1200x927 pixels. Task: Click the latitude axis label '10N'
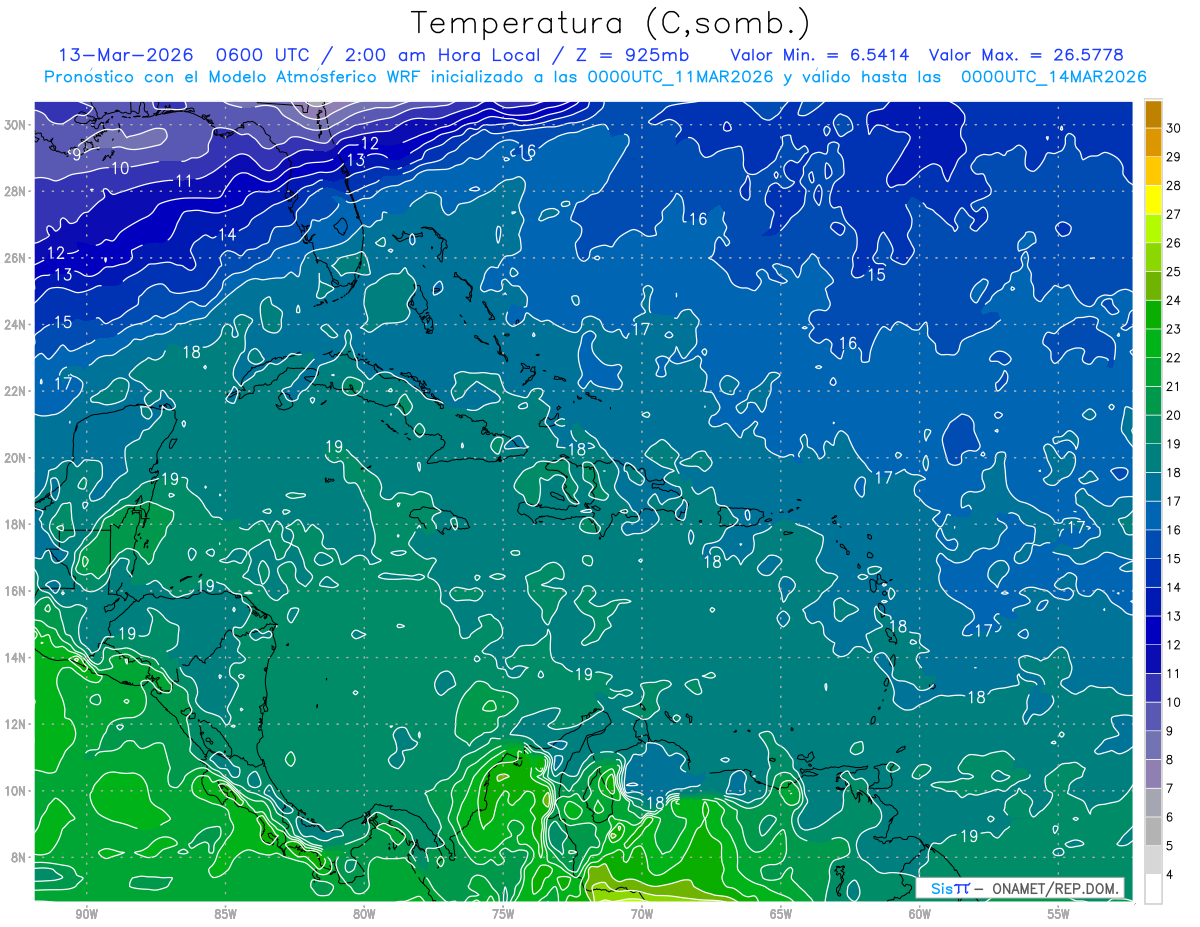click(x=15, y=790)
